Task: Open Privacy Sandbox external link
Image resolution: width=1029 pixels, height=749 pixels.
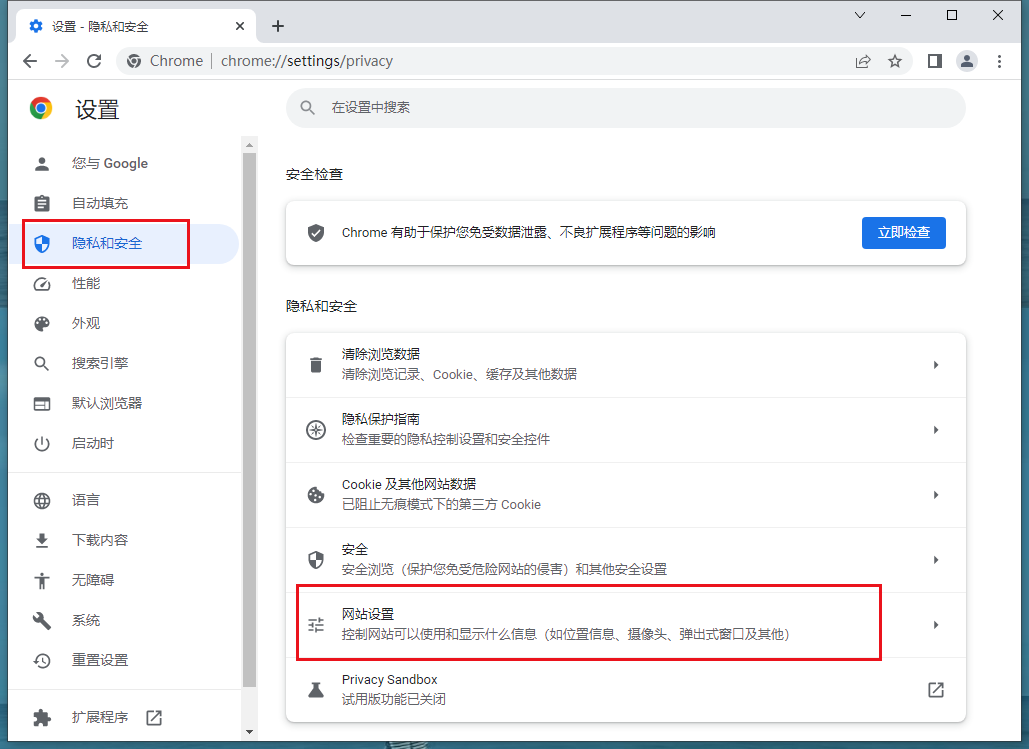Action: point(935,689)
